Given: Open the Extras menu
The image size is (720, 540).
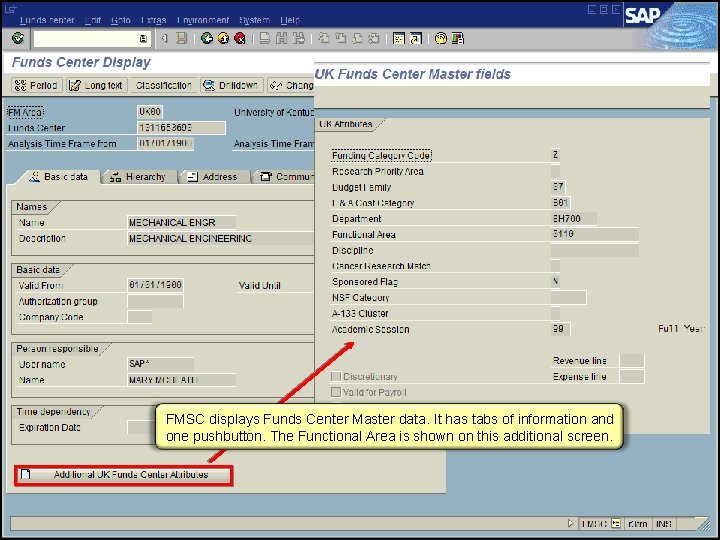Looking at the screenshot, I should click(x=153, y=20).
